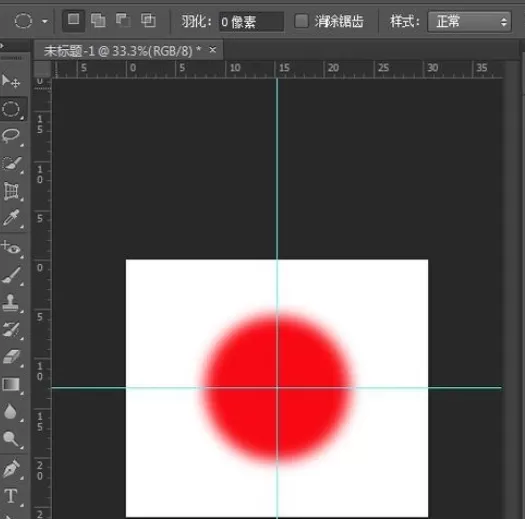Open the 样式 style dropdown
Screen dimensions: 525x519
click(469, 22)
